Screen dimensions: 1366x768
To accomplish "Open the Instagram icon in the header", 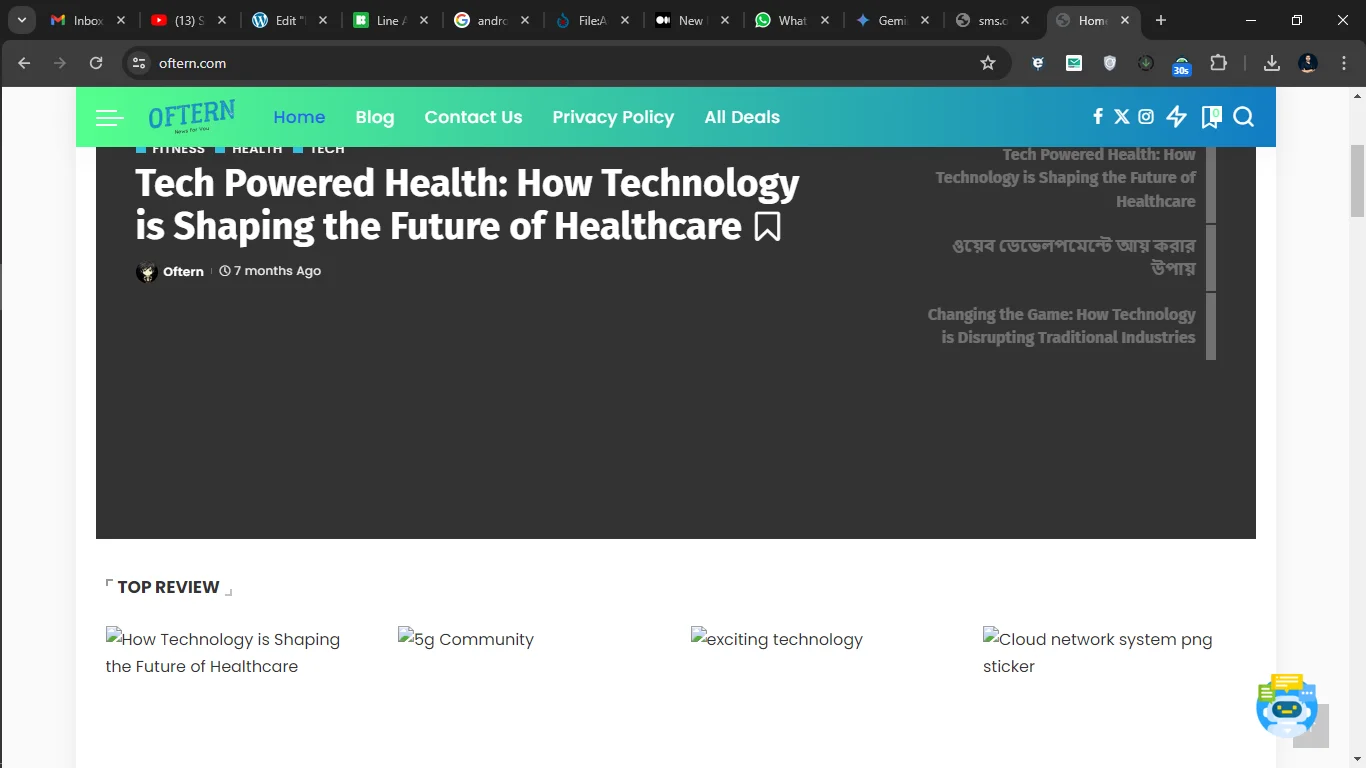I will pos(1145,116).
